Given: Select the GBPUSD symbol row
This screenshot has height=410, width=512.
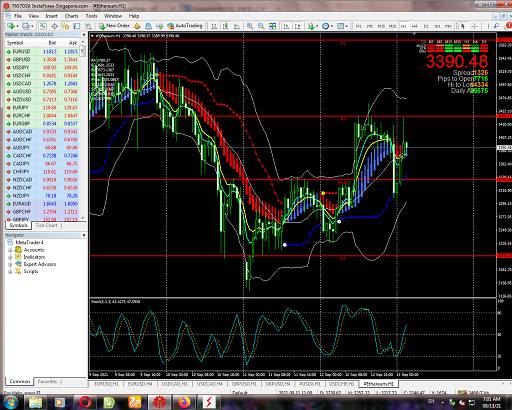Looking at the screenshot, I should (x=42, y=59).
